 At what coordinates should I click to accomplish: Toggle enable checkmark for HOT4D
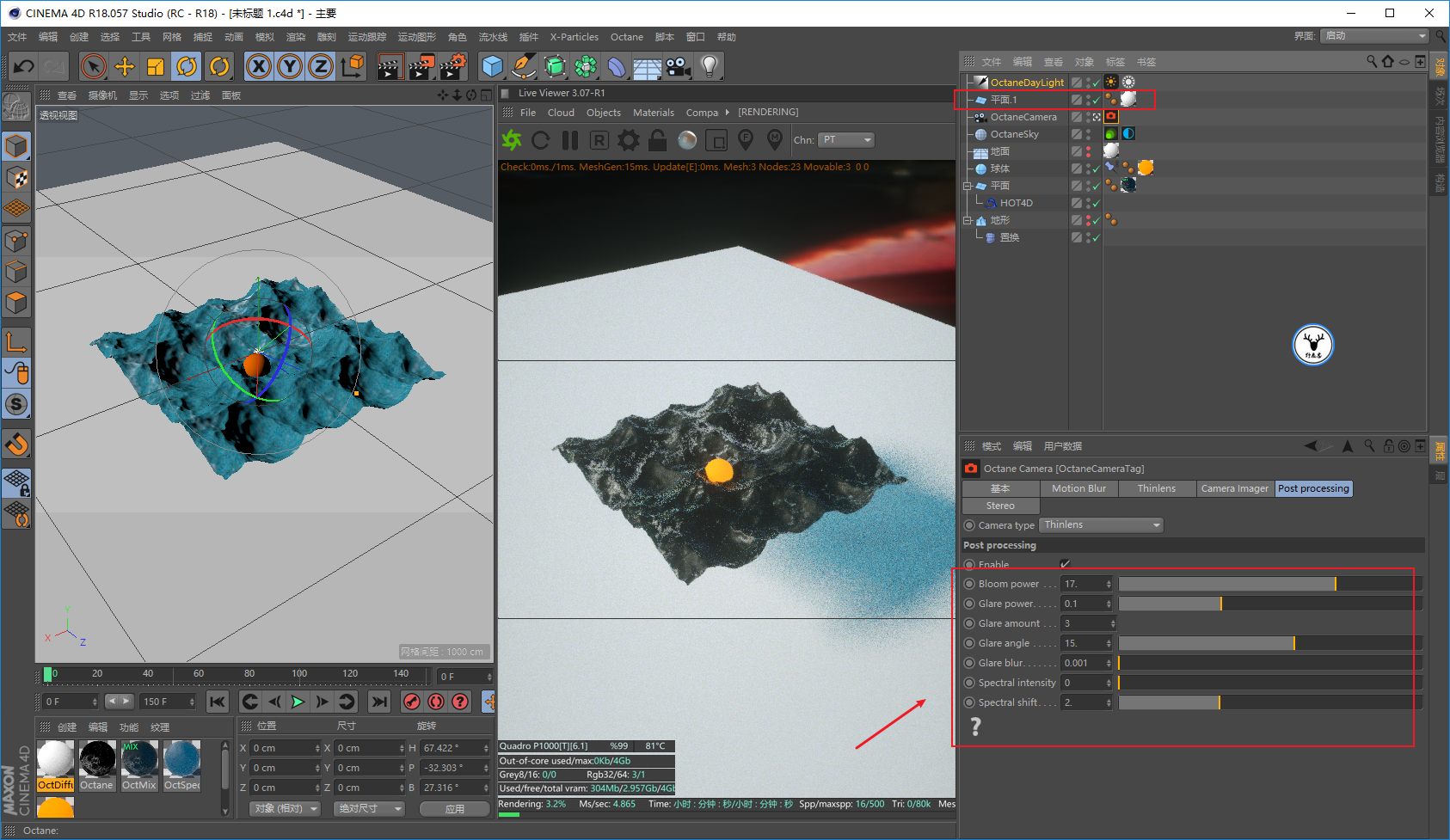[x=1097, y=203]
